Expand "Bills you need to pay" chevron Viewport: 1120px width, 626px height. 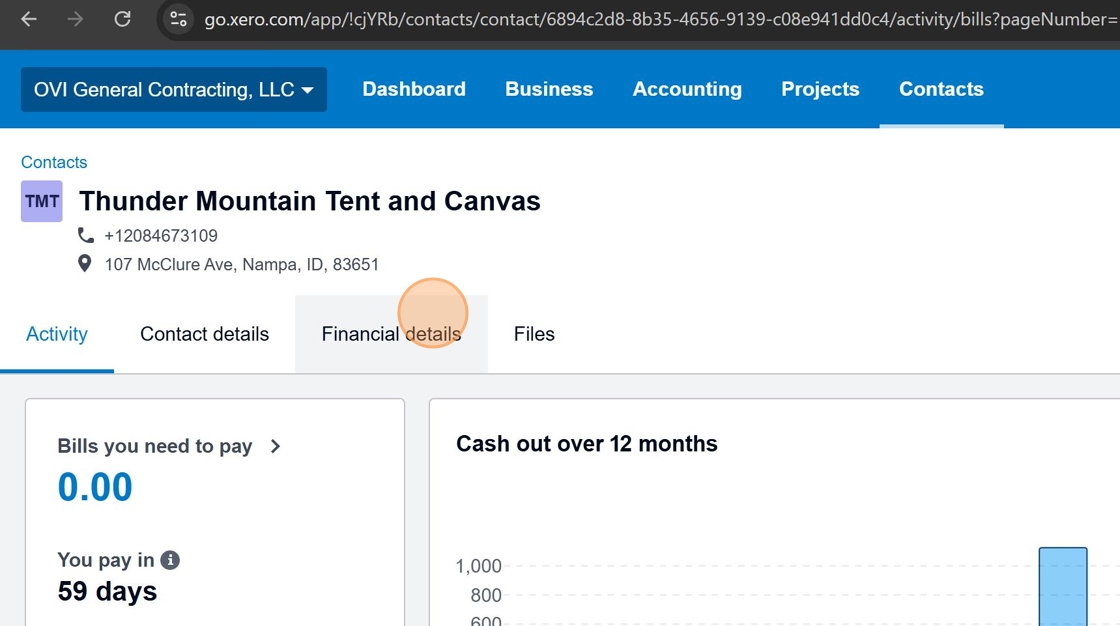click(x=275, y=446)
